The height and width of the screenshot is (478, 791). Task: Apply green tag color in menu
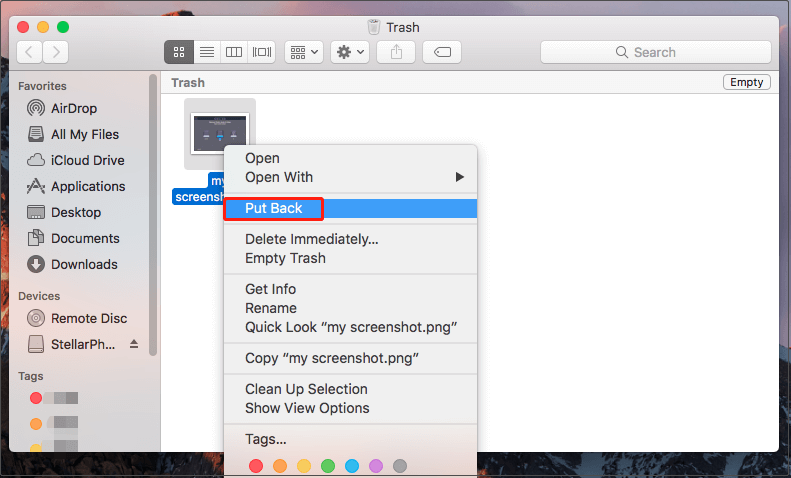(x=328, y=466)
